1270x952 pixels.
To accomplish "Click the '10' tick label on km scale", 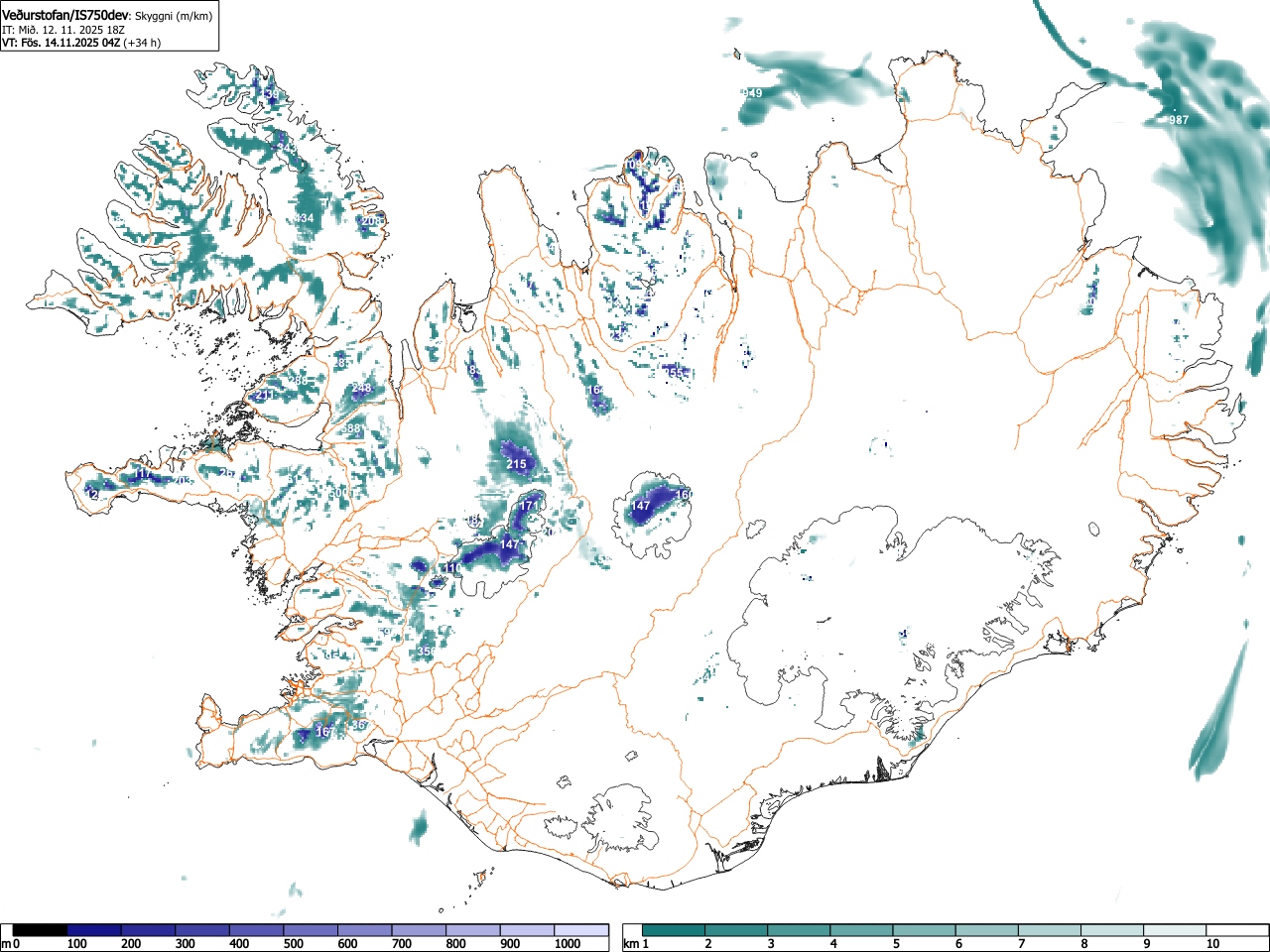I will click(1212, 944).
